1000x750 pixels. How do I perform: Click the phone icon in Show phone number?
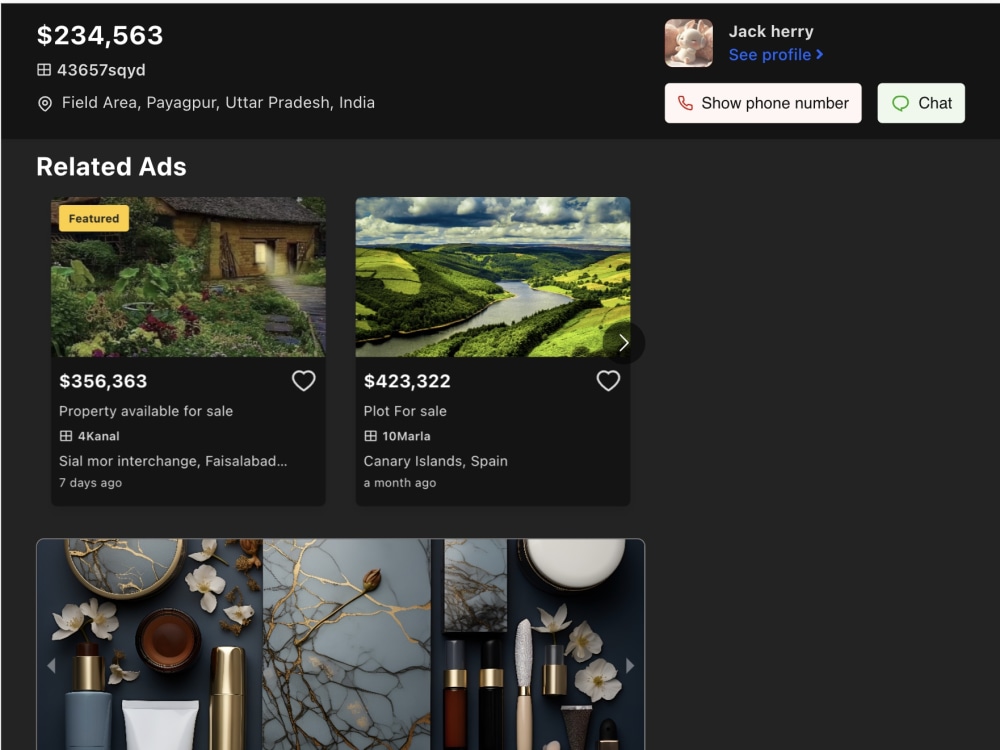coord(685,103)
